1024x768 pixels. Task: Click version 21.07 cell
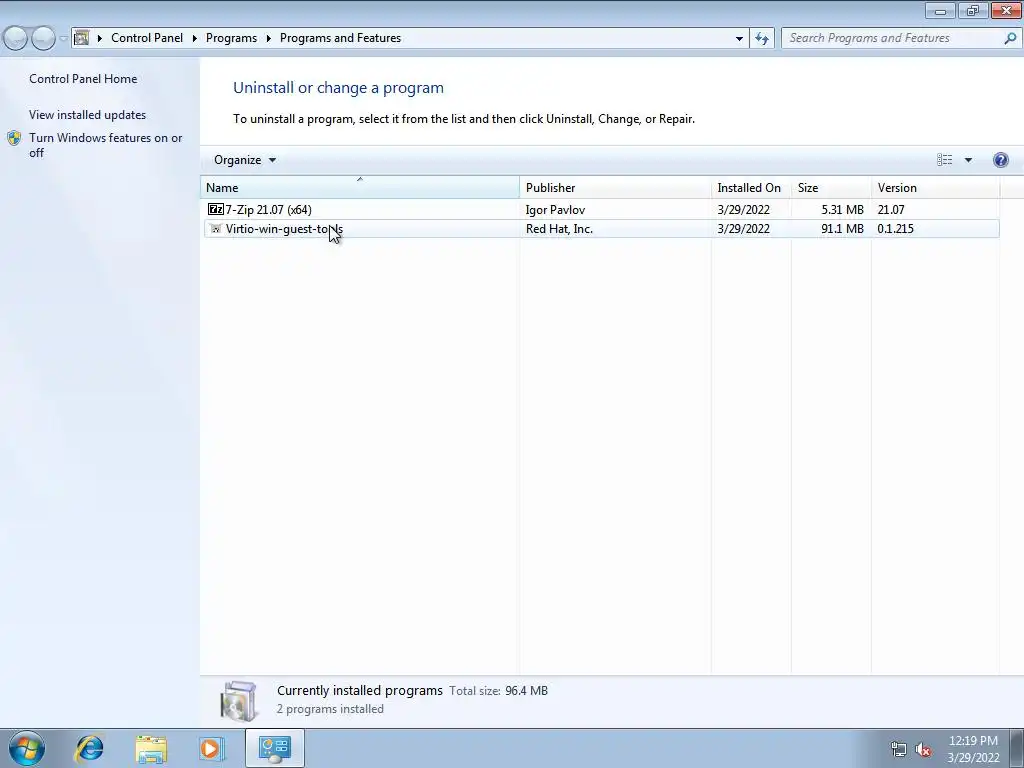click(891, 210)
